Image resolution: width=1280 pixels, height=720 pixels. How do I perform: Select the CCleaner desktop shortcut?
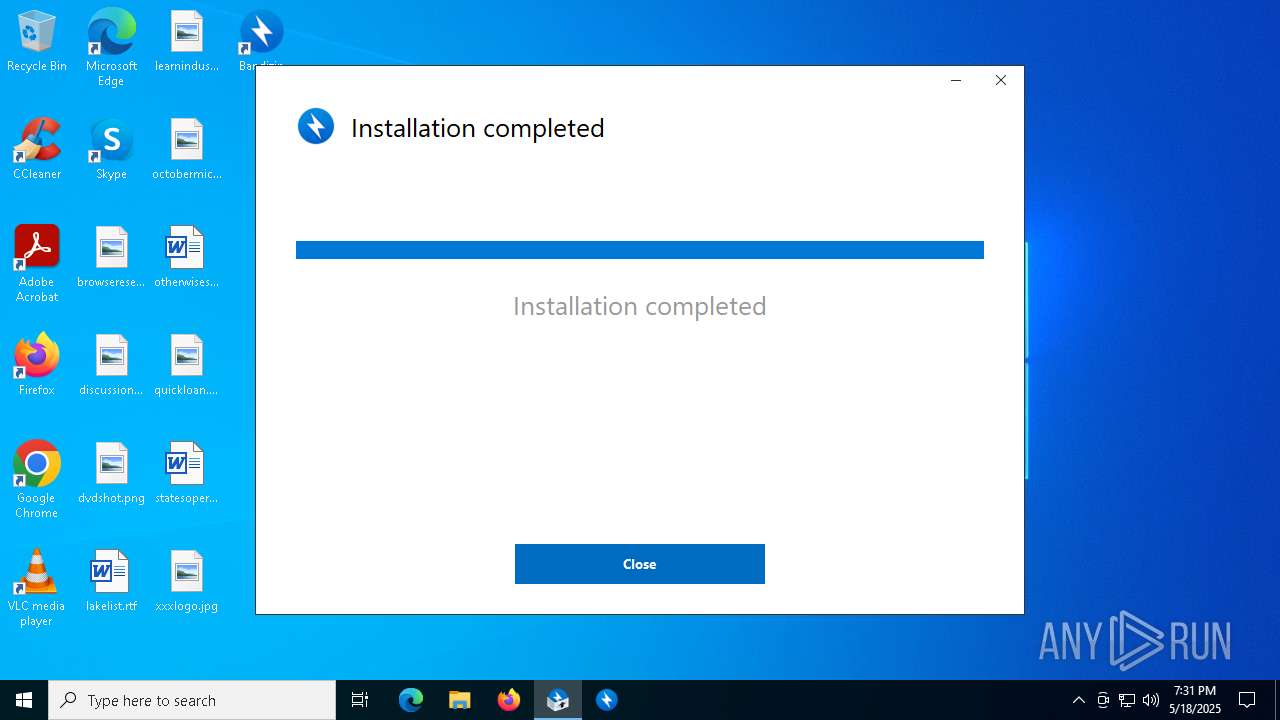click(37, 150)
